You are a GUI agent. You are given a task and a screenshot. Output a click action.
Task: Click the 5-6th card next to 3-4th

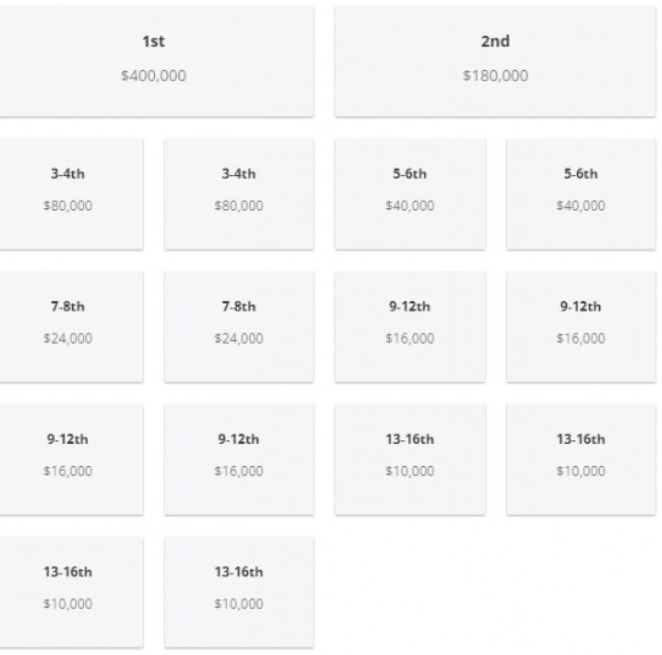coord(410,194)
